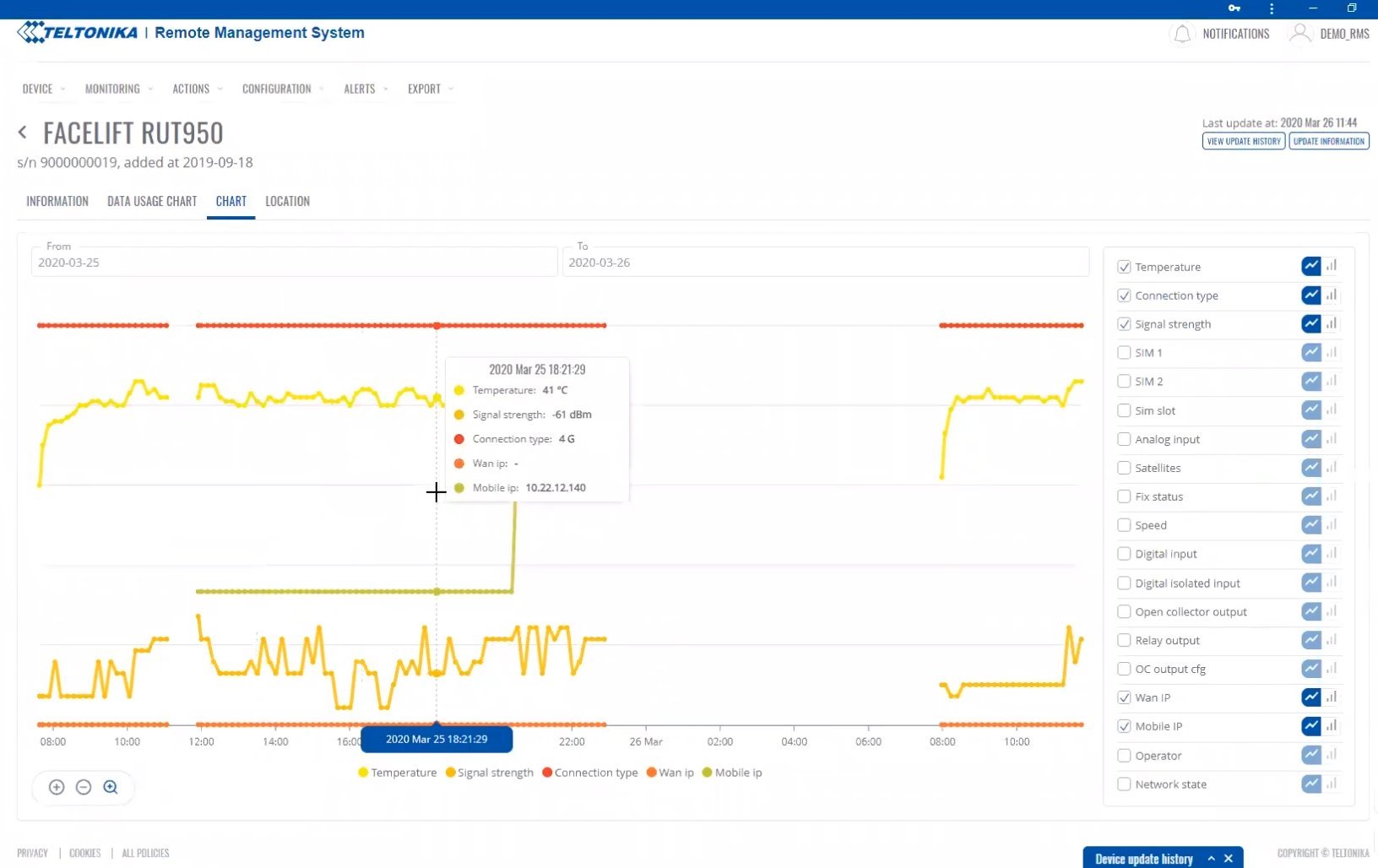Screen dimensions: 1378x868
Task: Enable the SIM 1 checkbox
Action: point(1124,353)
